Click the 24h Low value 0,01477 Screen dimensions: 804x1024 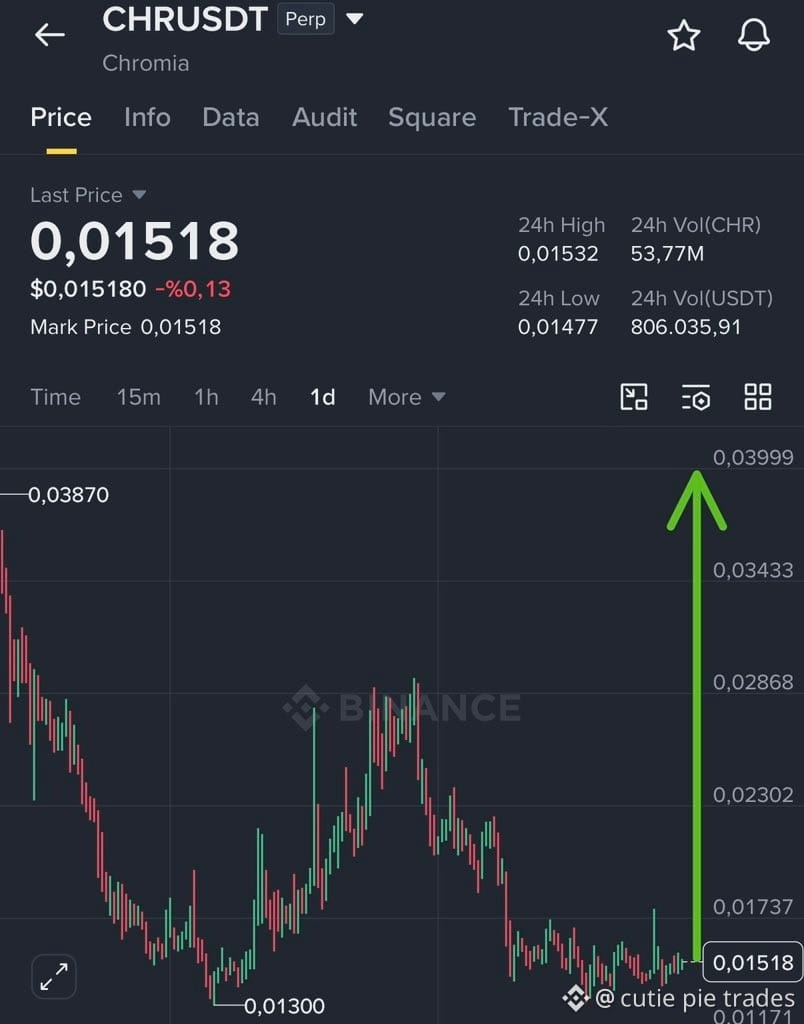click(558, 327)
